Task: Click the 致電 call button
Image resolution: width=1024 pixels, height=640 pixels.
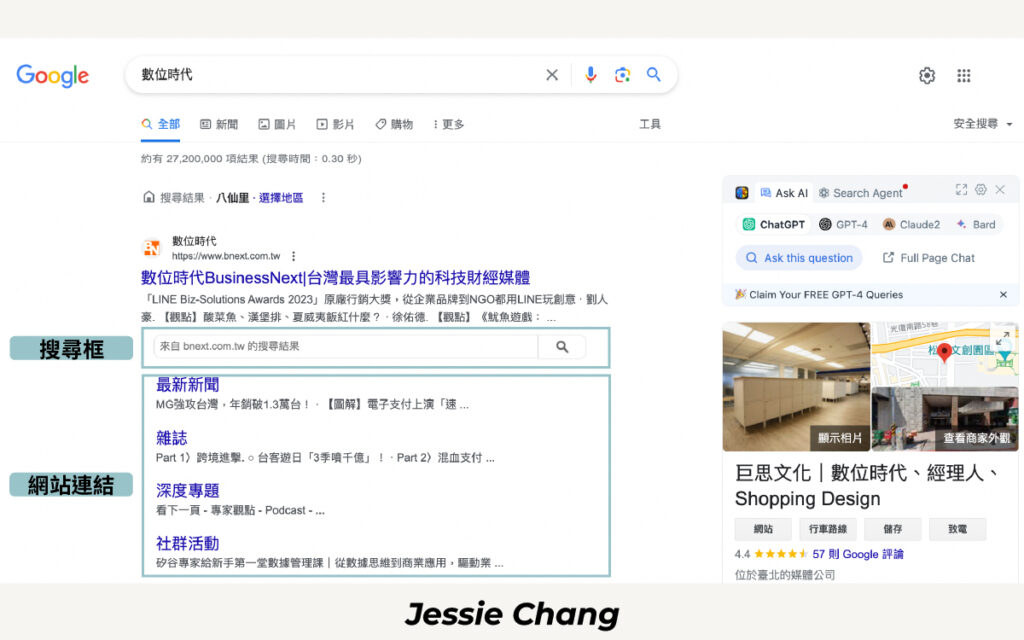Action: (x=957, y=529)
